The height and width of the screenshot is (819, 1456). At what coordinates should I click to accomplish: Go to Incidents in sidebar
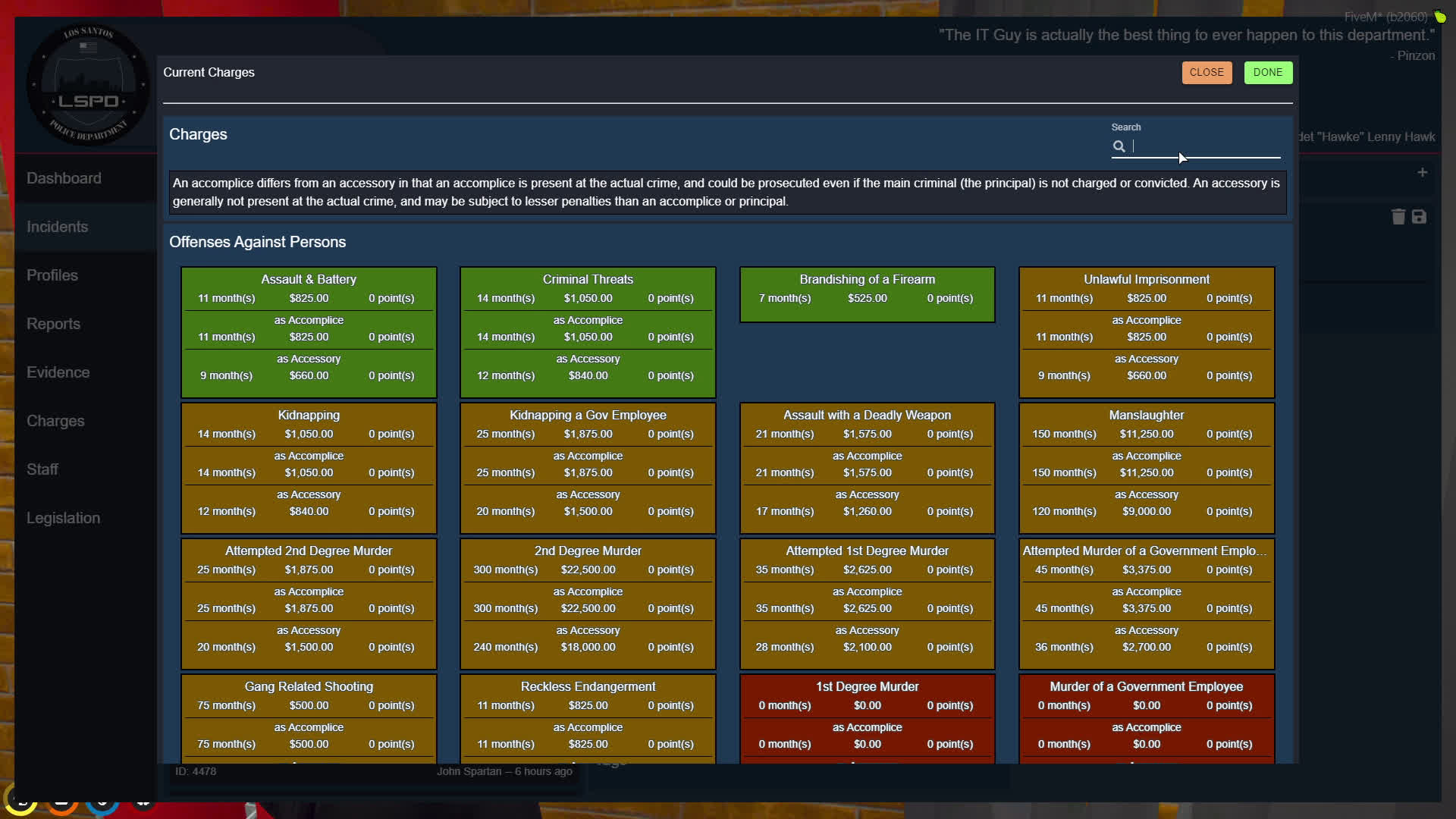point(57,227)
